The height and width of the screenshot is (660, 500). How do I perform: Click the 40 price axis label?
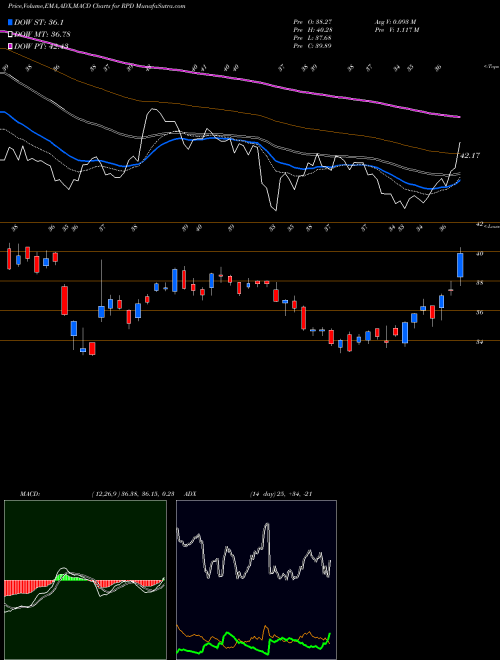[479, 253]
